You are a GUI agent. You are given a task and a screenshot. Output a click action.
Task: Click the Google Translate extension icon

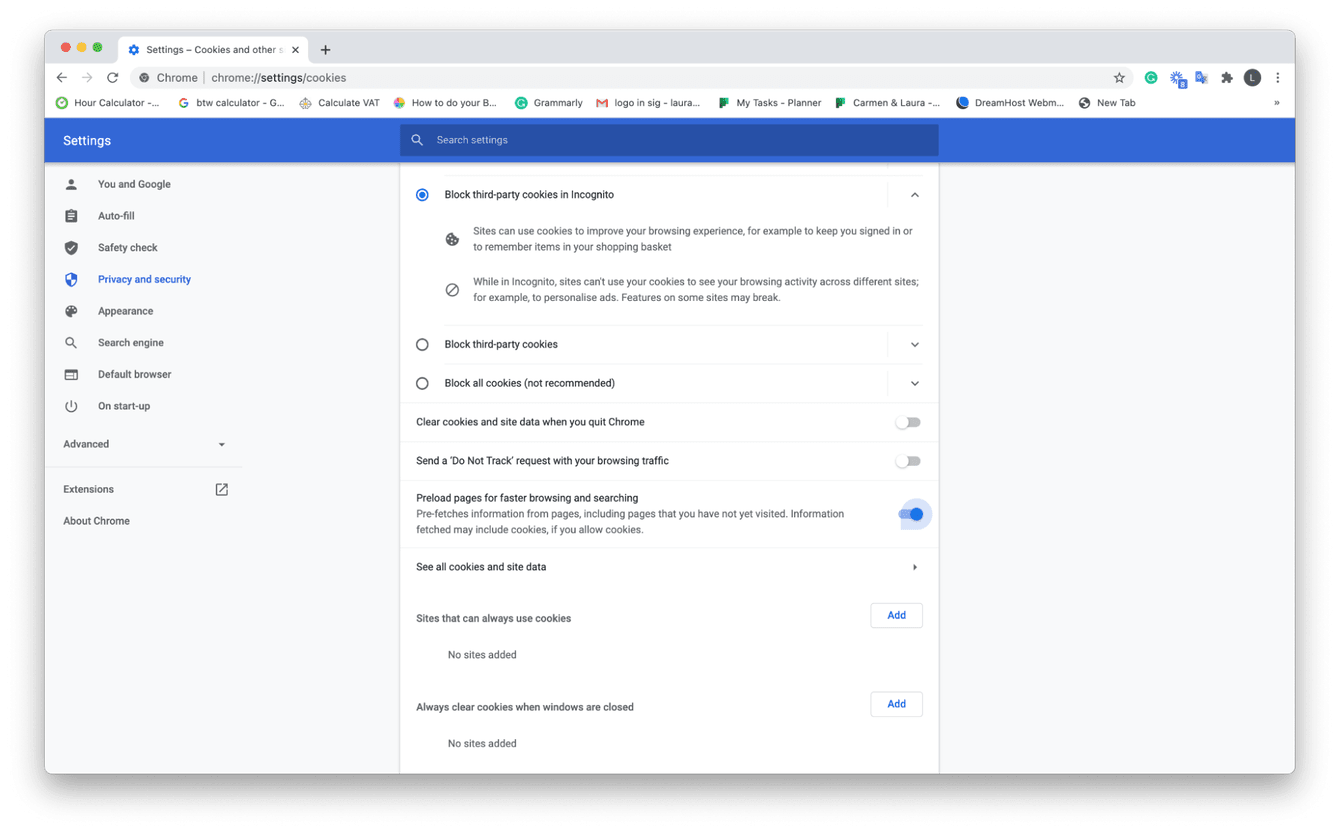pos(1200,77)
